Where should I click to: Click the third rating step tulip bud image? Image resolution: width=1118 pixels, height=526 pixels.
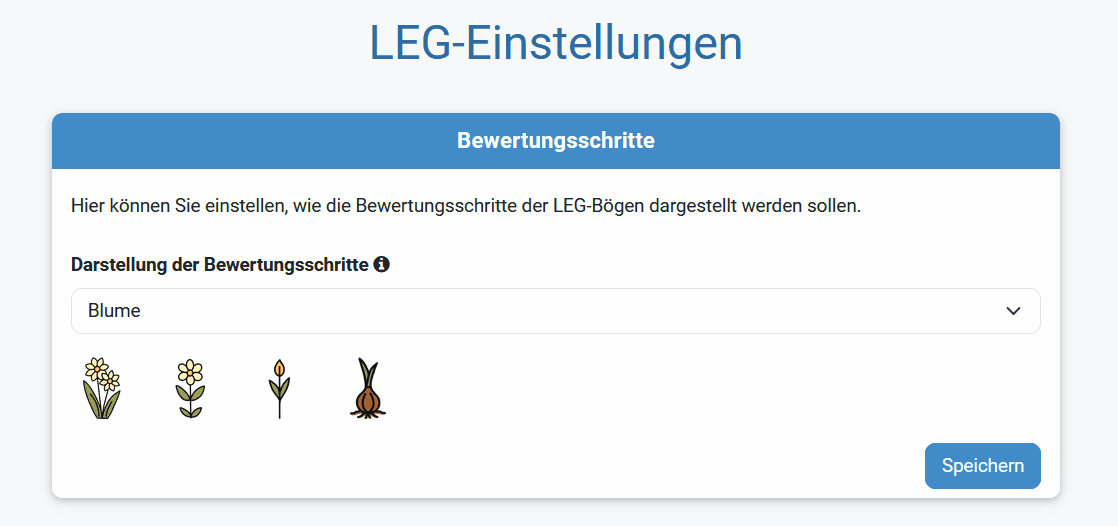pyautogui.click(x=279, y=388)
